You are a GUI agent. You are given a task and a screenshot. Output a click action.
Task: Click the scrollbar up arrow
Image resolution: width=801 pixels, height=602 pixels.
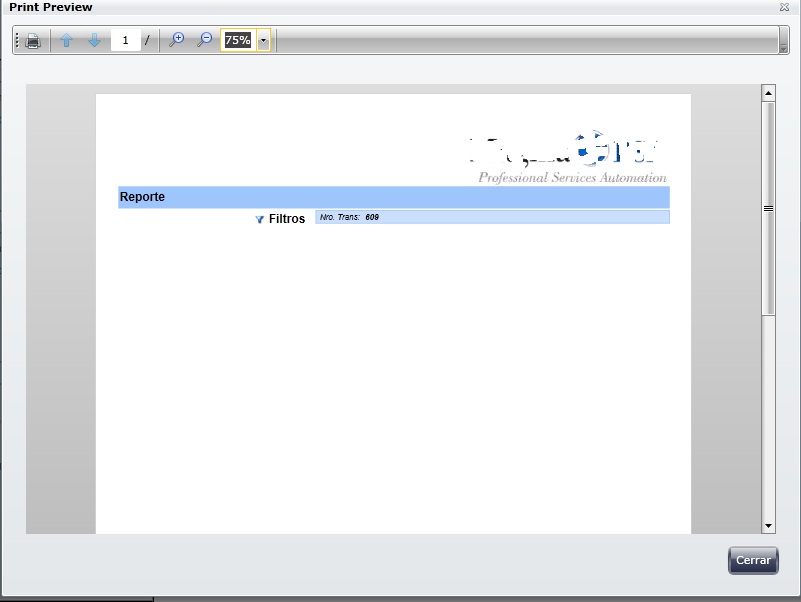tap(768, 93)
